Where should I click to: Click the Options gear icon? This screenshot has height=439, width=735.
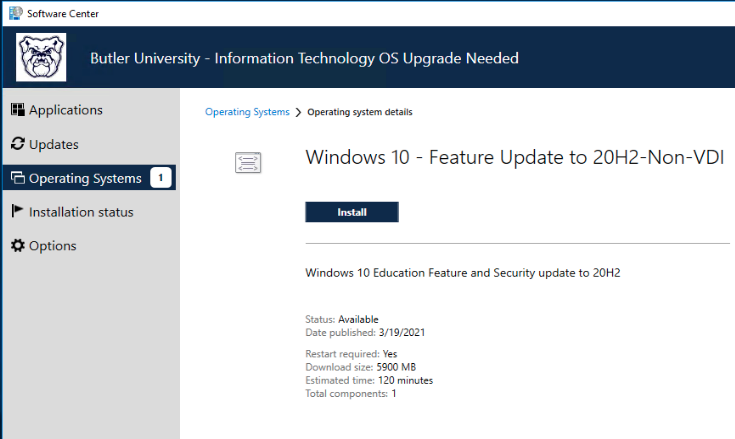(18, 246)
